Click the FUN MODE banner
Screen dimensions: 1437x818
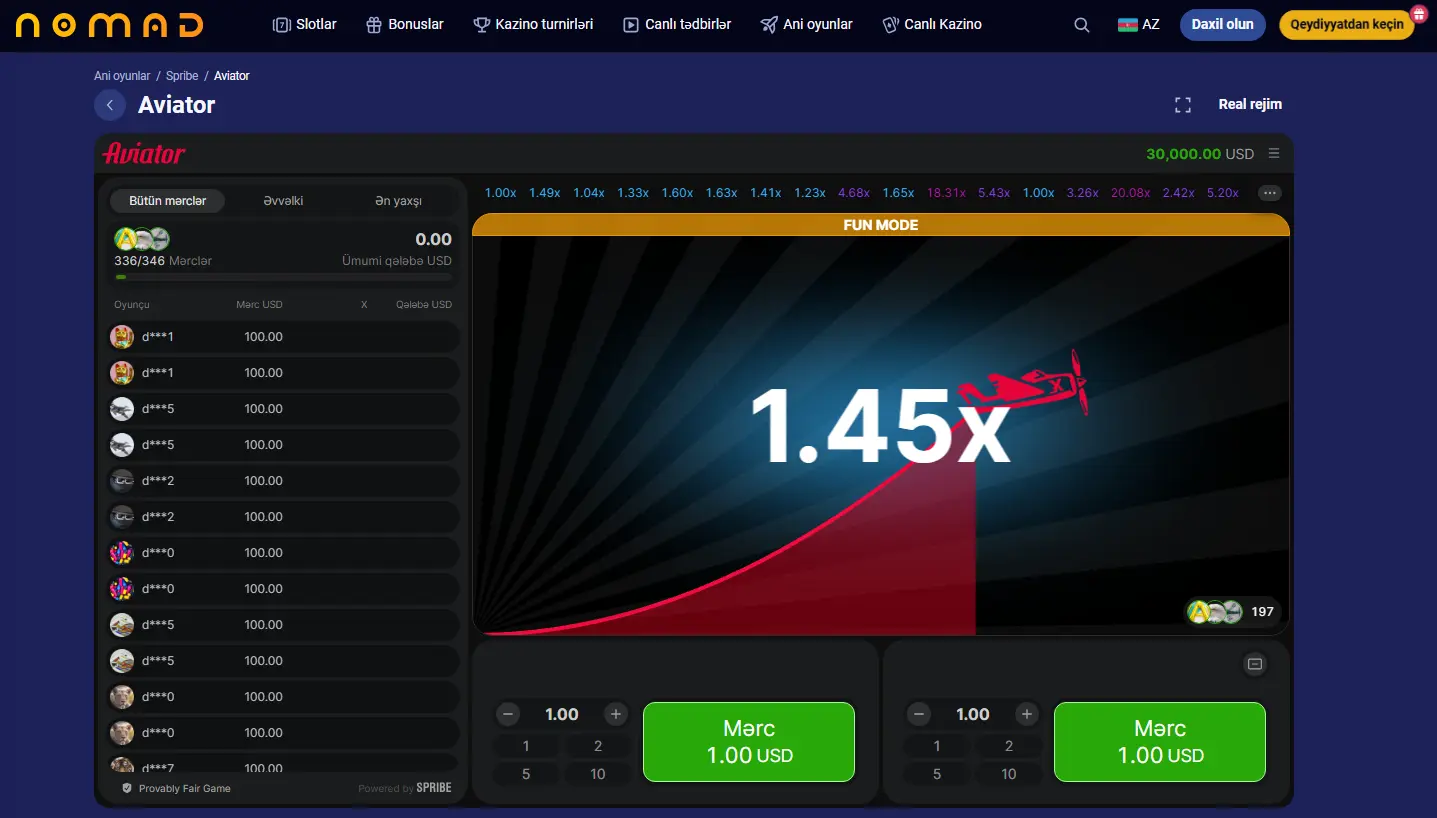(x=881, y=225)
